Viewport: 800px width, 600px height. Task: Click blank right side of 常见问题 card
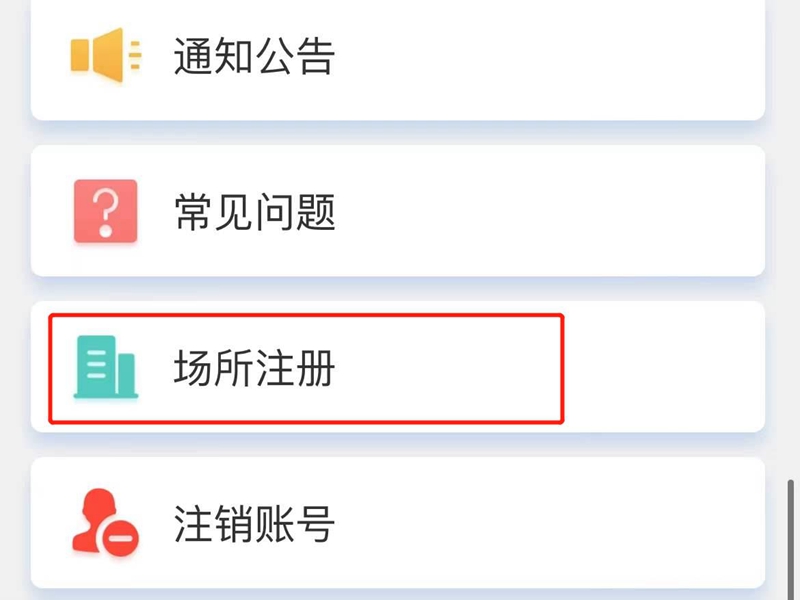click(600, 212)
